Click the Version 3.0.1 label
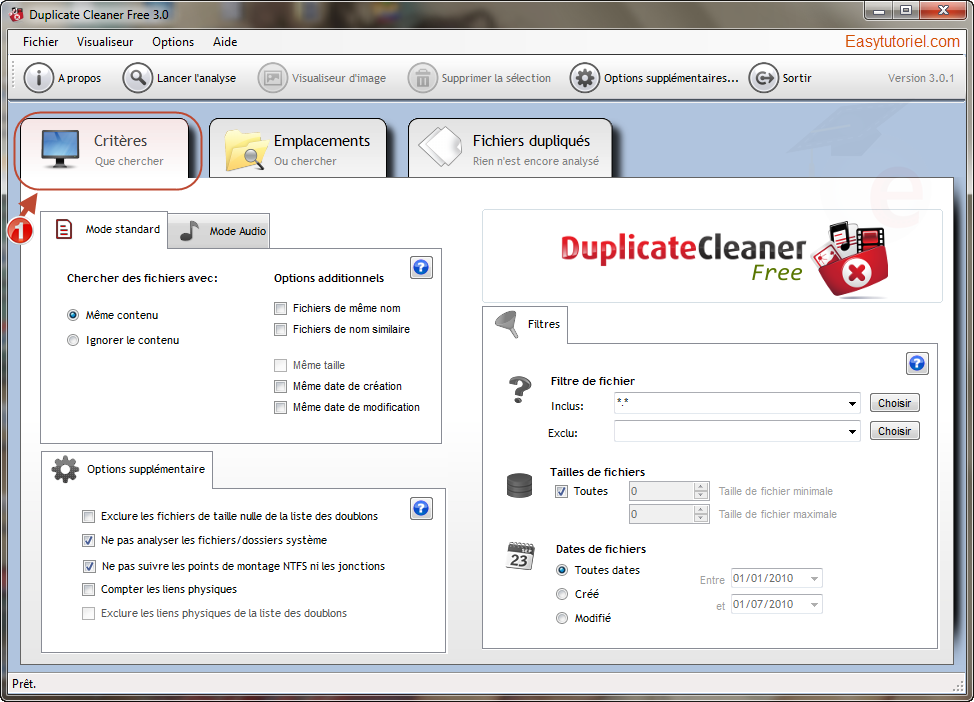Image resolution: width=974 pixels, height=702 pixels. [921, 78]
